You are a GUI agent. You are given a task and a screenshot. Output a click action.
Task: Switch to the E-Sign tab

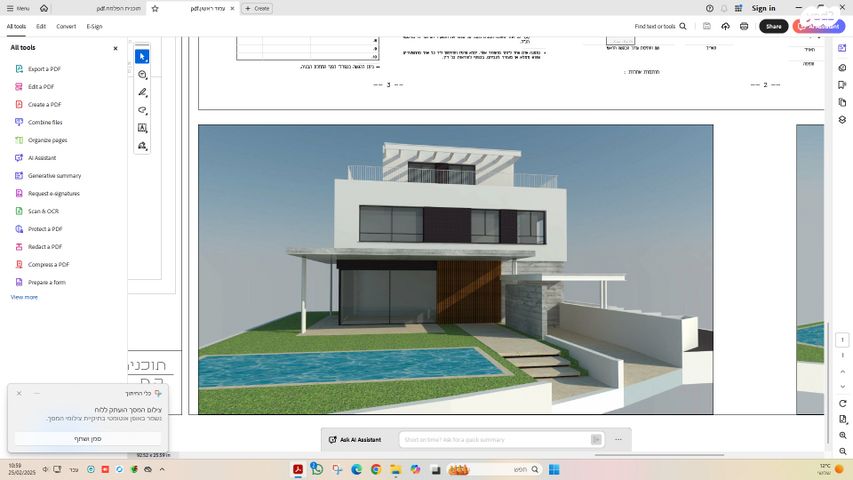(94, 26)
